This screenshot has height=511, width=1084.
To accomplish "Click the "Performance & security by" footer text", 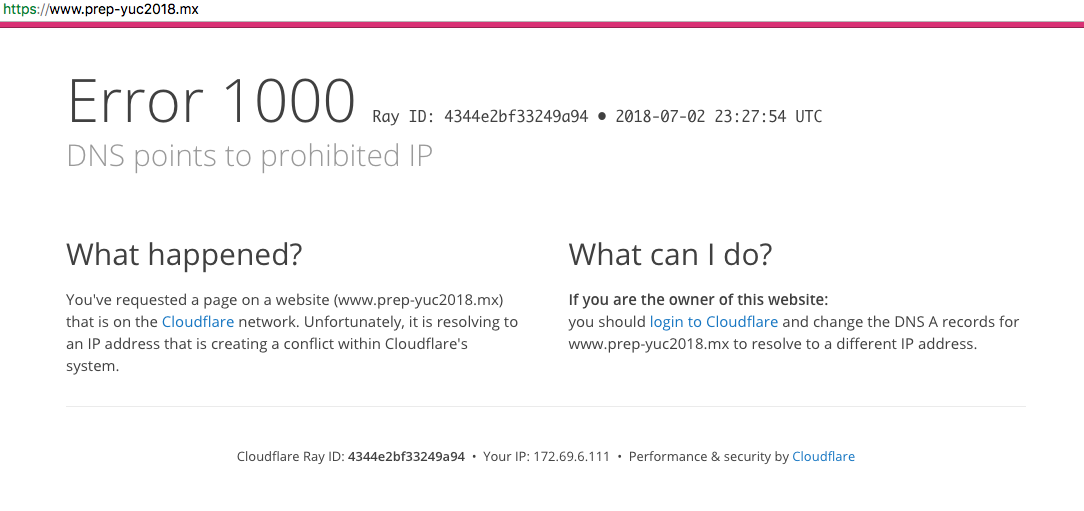I will click(708, 457).
